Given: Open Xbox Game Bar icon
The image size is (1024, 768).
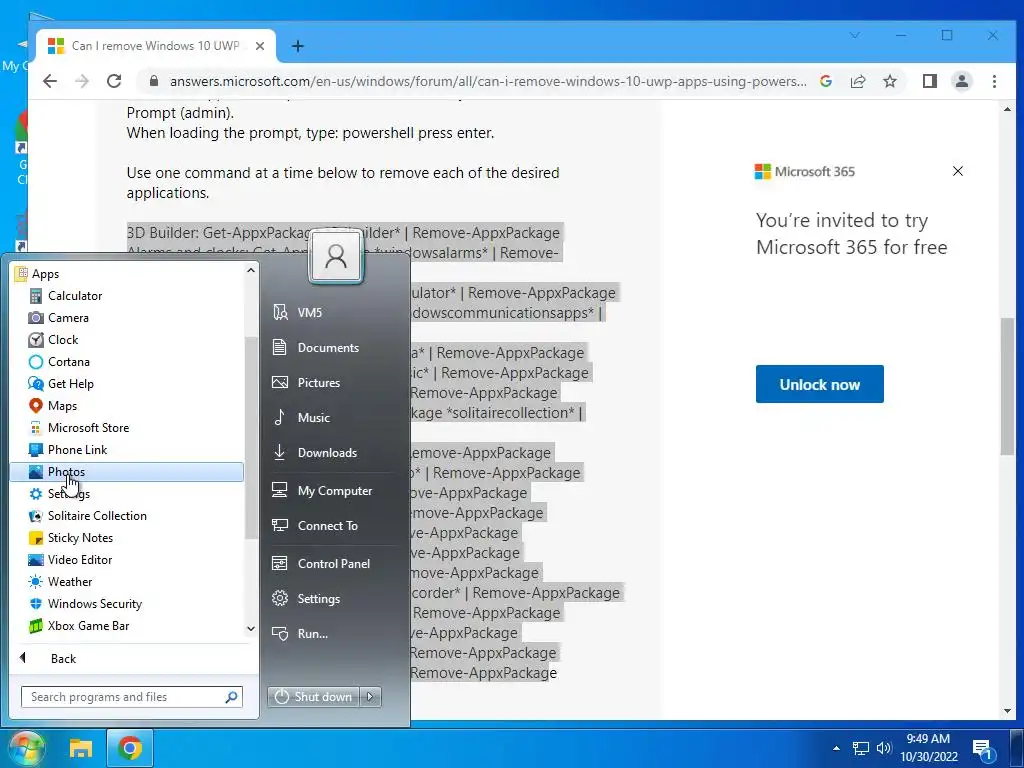Looking at the screenshot, I should (36, 626).
